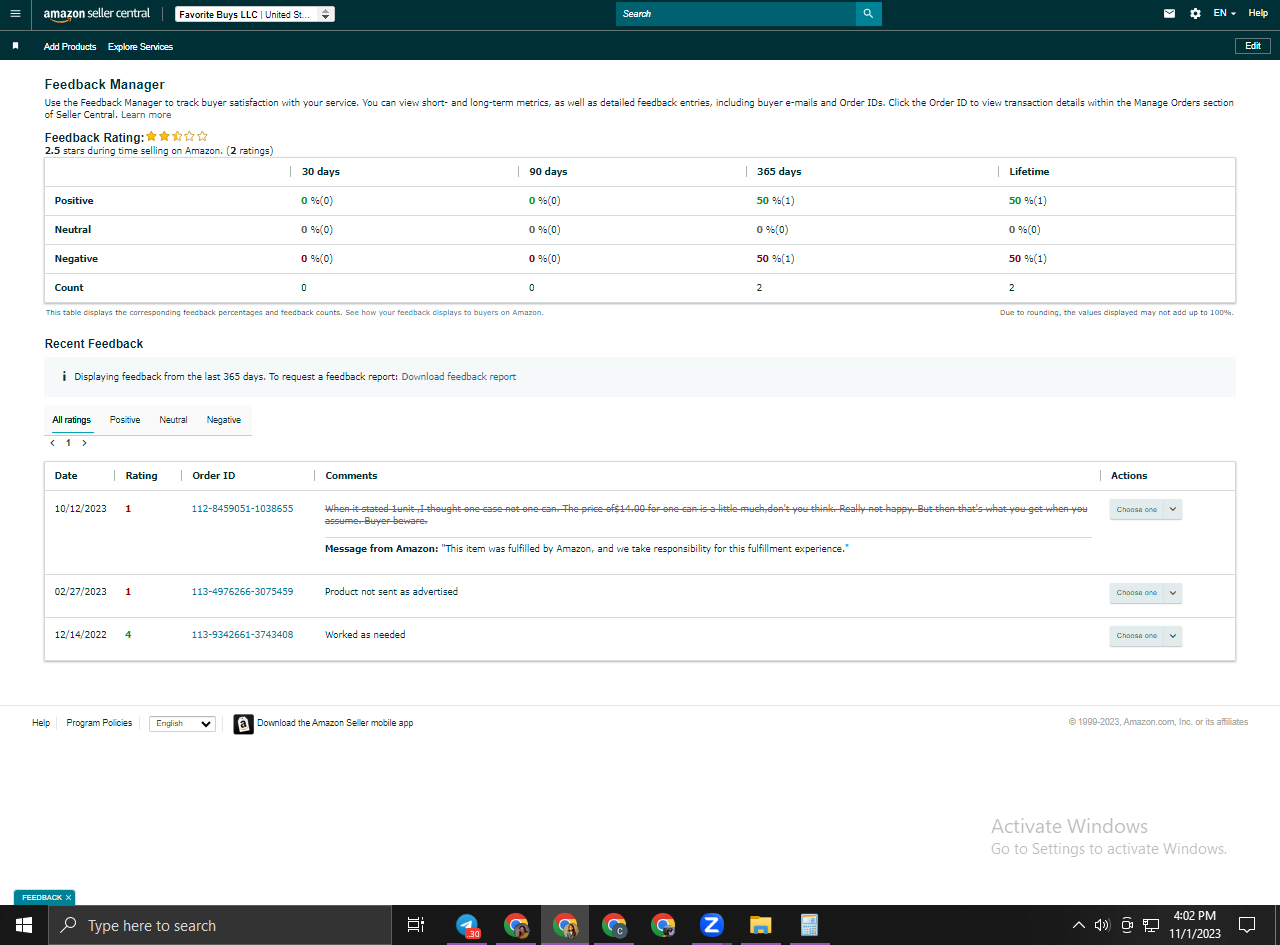
Task: Click the Amazon Seller app icon in footer
Action: click(x=243, y=724)
